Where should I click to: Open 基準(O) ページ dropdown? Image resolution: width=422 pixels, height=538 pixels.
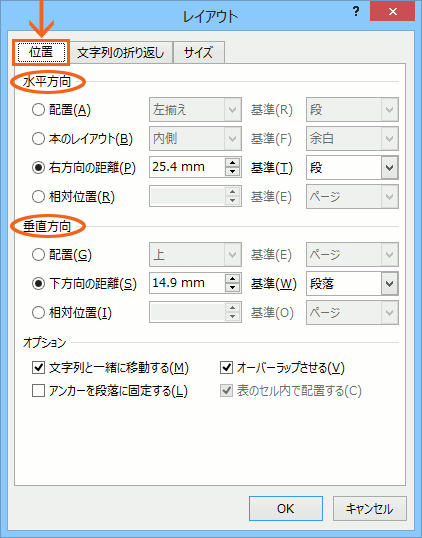coord(352,313)
